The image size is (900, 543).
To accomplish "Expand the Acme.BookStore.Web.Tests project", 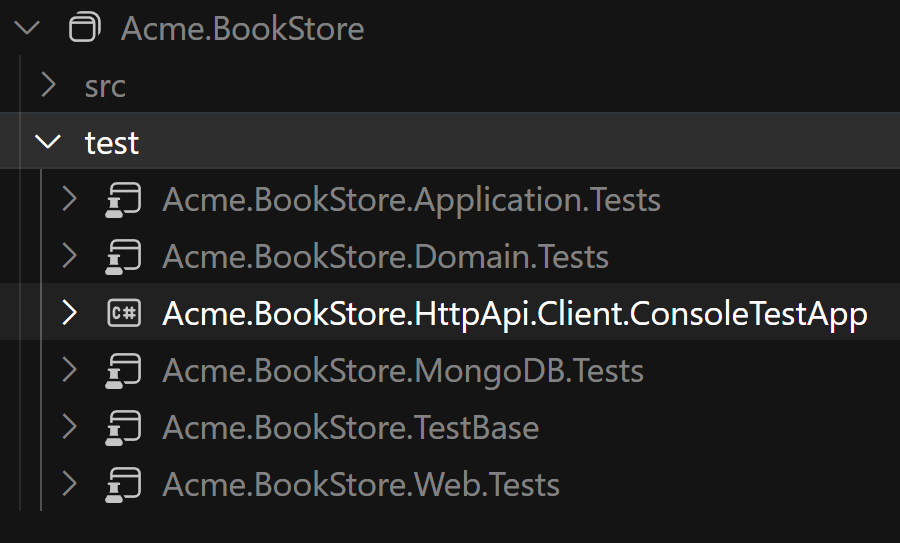I will click(x=69, y=483).
